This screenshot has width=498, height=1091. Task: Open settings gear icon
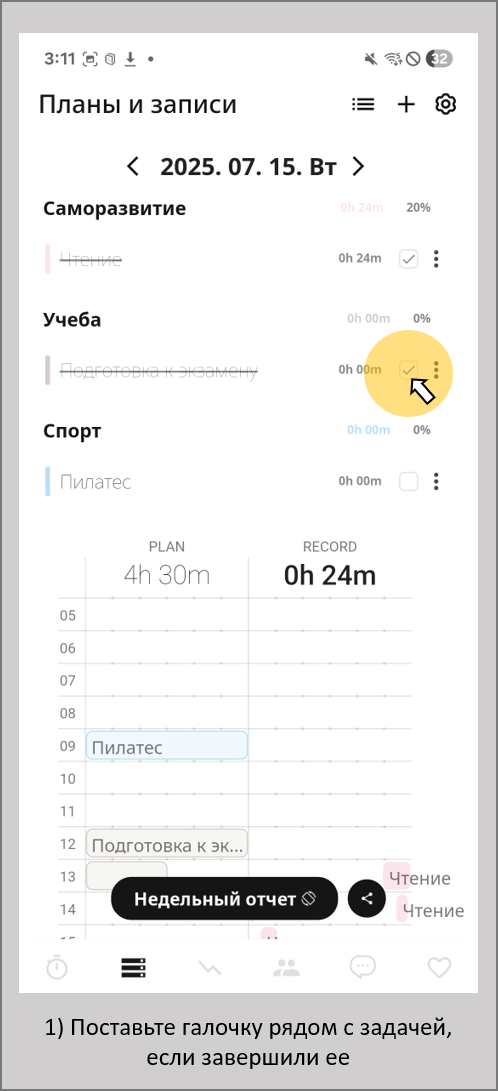coord(445,104)
